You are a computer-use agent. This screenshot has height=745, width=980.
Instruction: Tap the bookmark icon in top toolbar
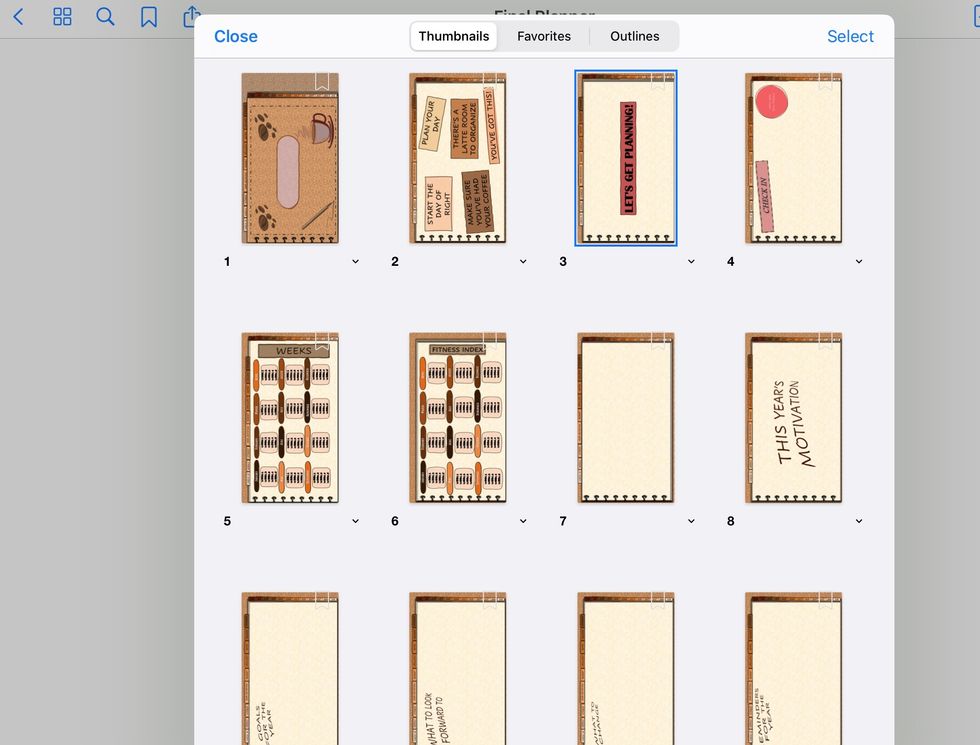pyautogui.click(x=148, y=17)
